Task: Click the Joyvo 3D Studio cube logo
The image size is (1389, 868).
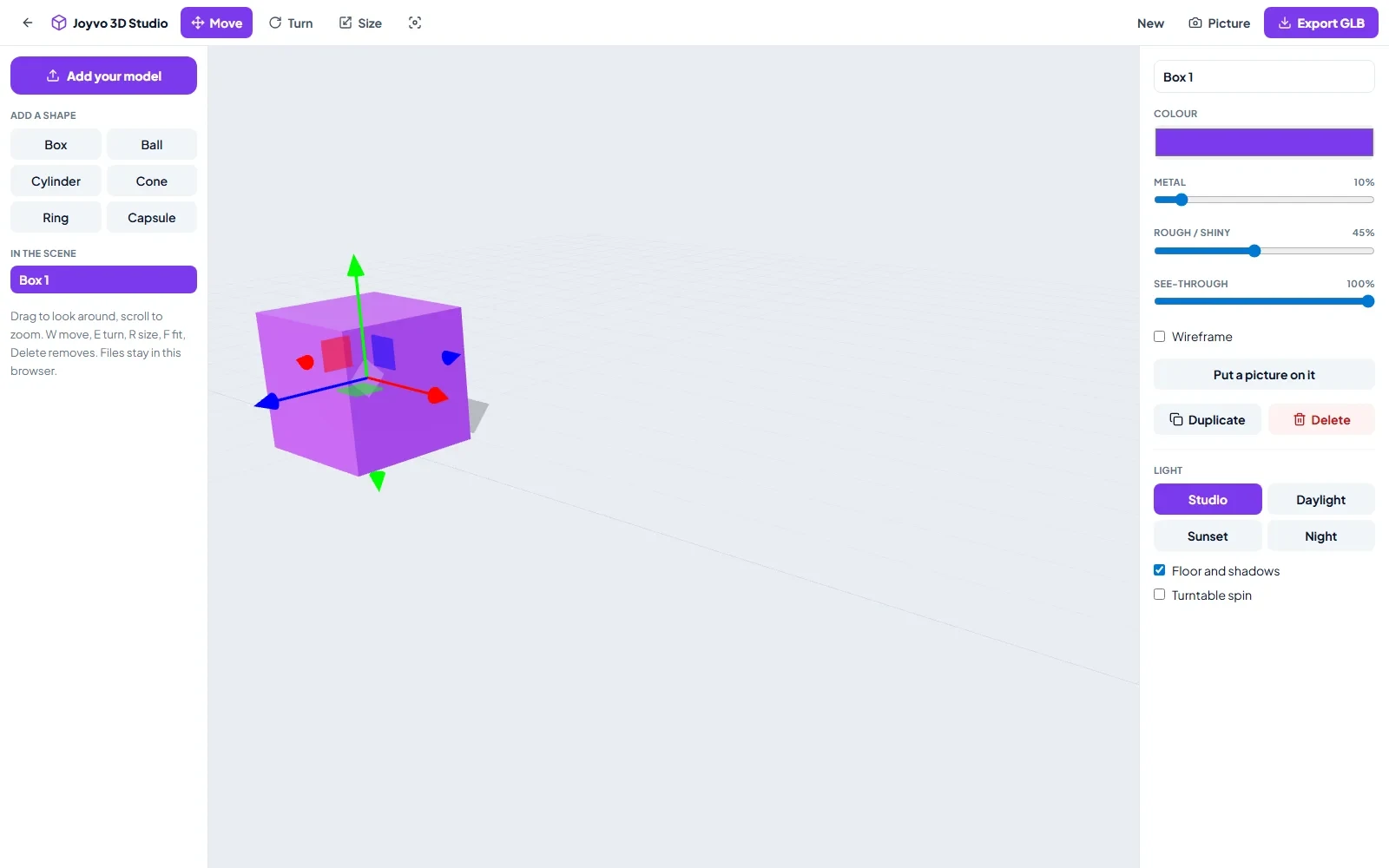Action: point(59,23)
